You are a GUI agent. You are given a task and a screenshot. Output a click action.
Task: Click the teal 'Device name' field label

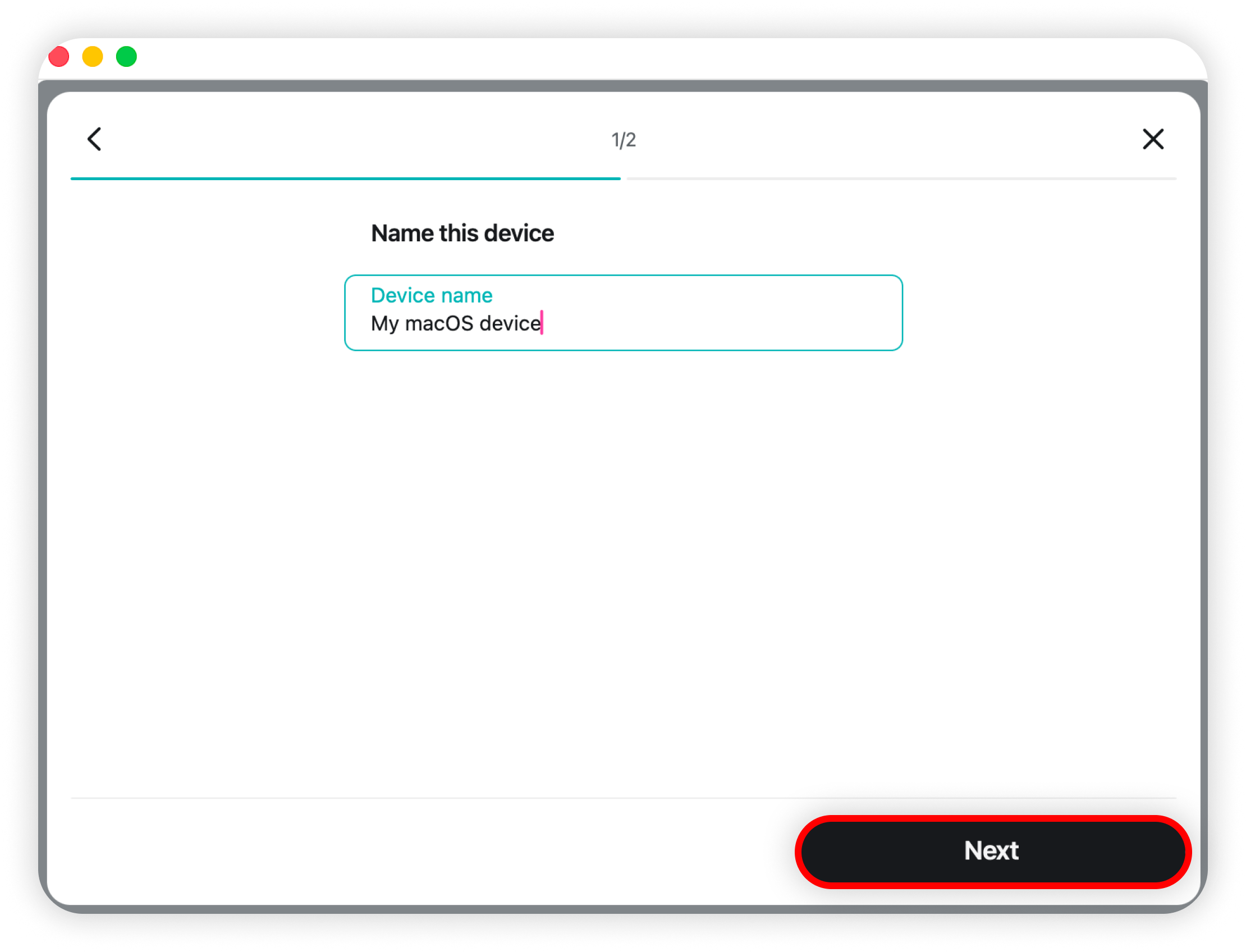[431, 295]
